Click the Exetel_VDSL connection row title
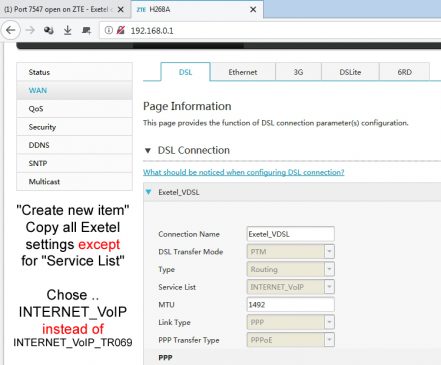 [x=179, y=192]
